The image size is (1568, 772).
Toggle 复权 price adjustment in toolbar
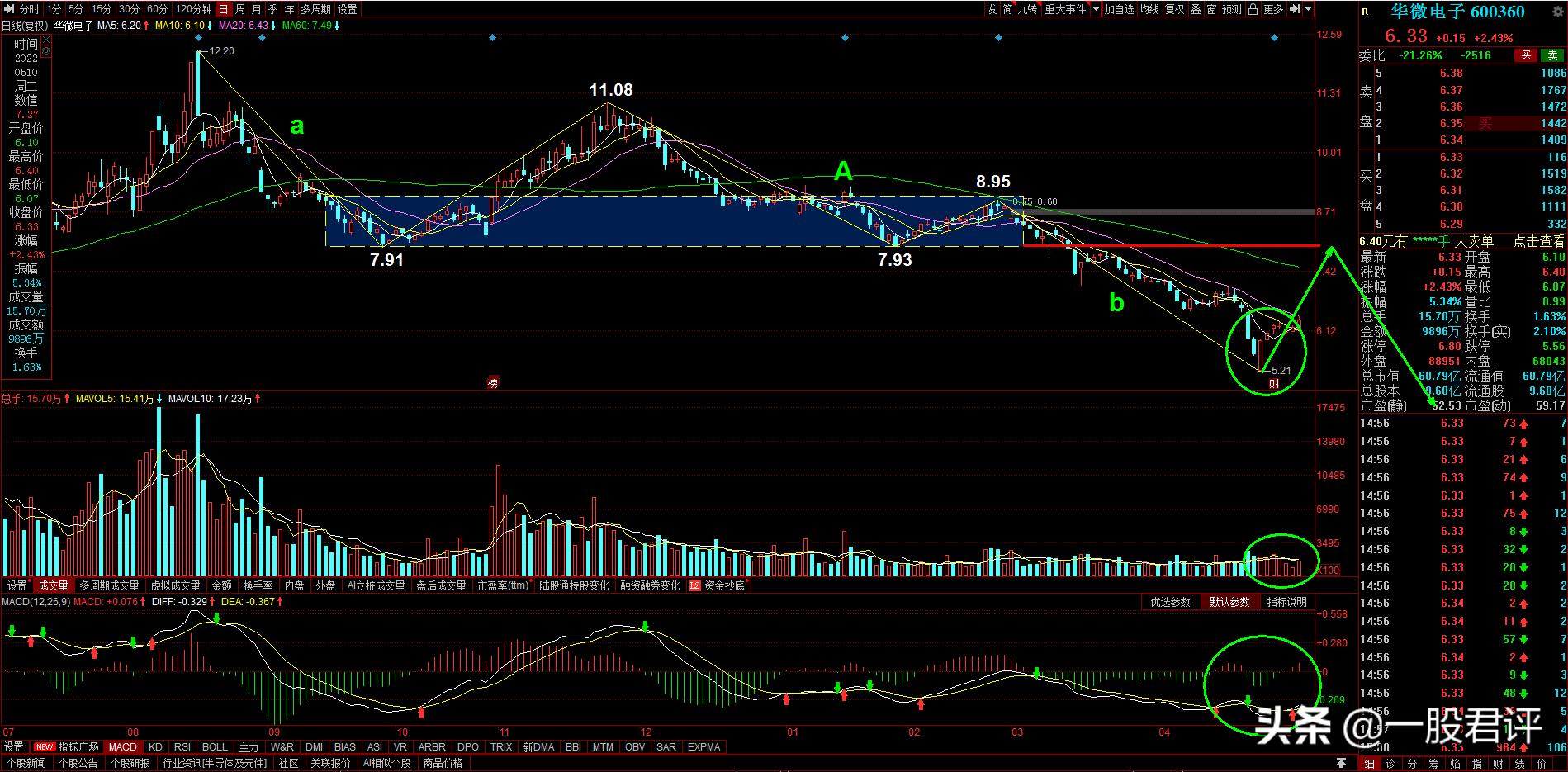click(1174, 9)
